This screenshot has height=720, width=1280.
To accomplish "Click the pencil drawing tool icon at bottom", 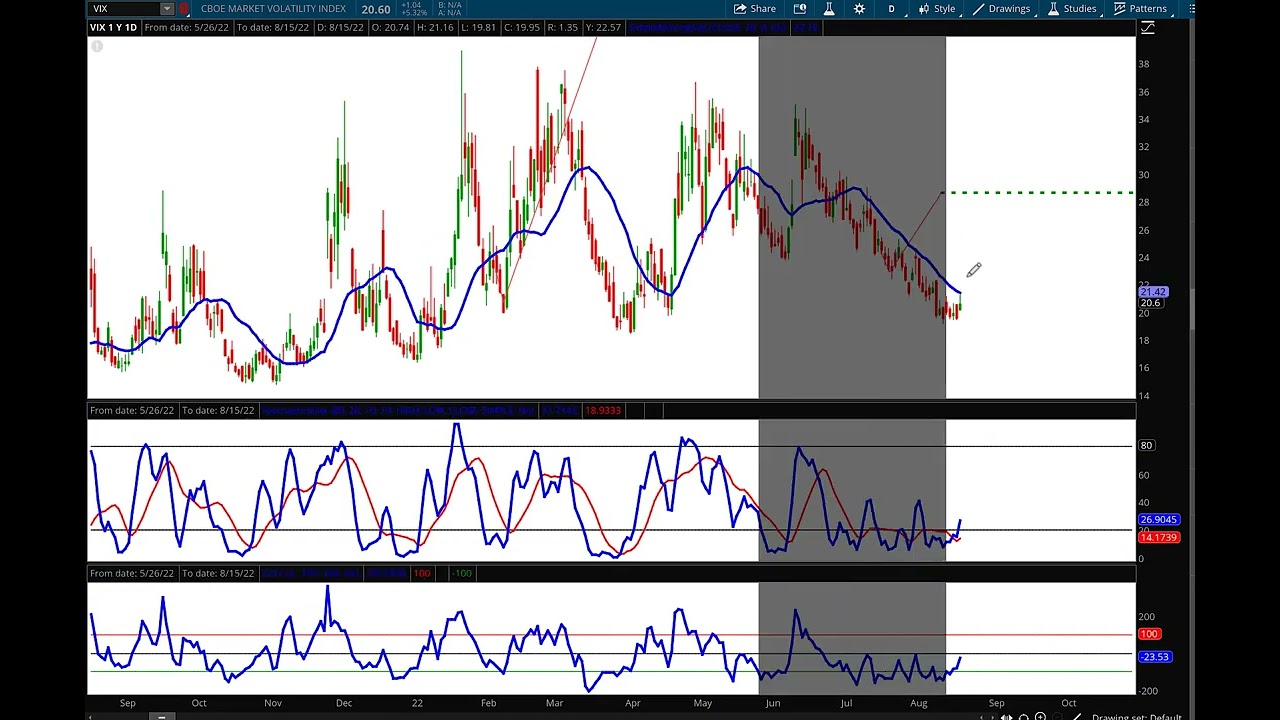I will (x=1077, y=717).
